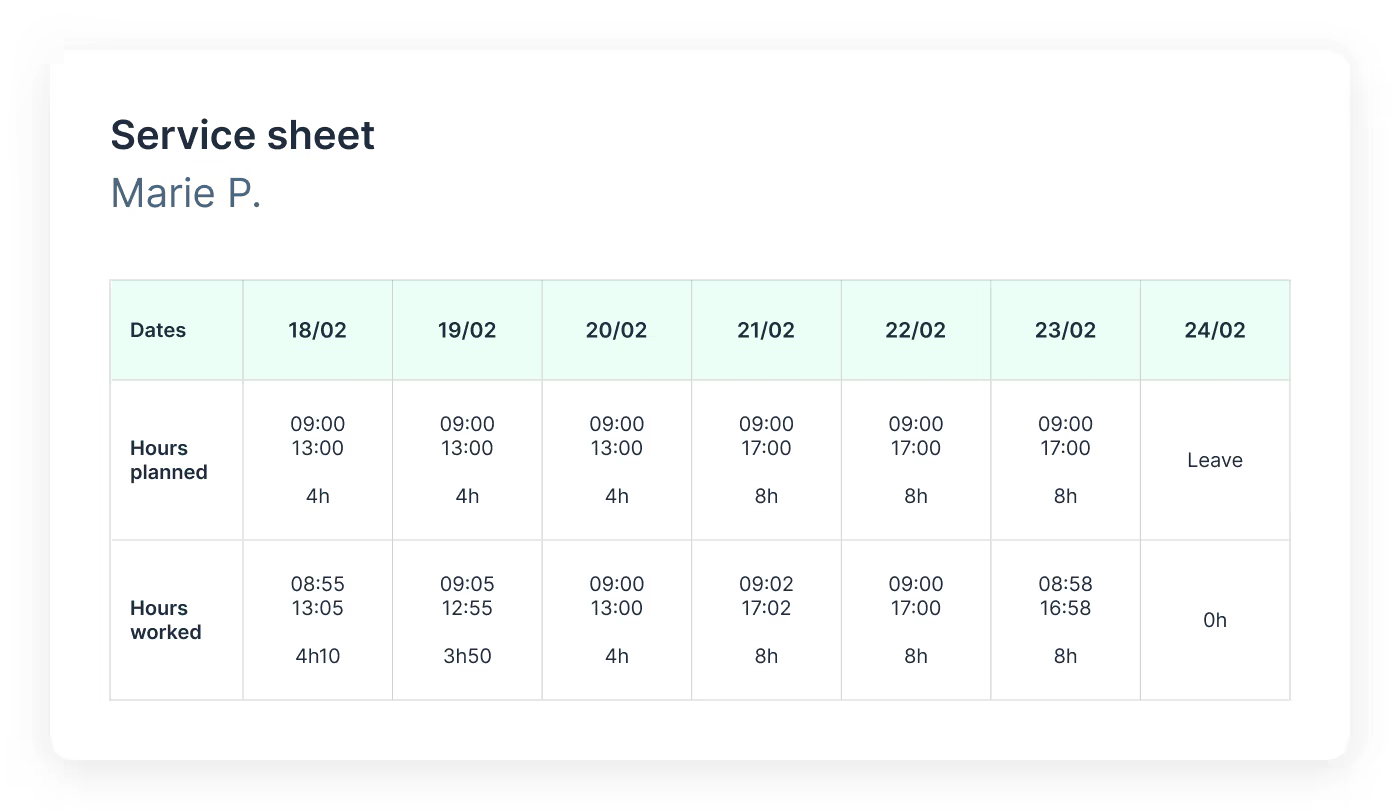Image resolution: width=1400 pixels, height=810 pixels.
Task: Click the Hours worked row label
Action: pos(166,620)
